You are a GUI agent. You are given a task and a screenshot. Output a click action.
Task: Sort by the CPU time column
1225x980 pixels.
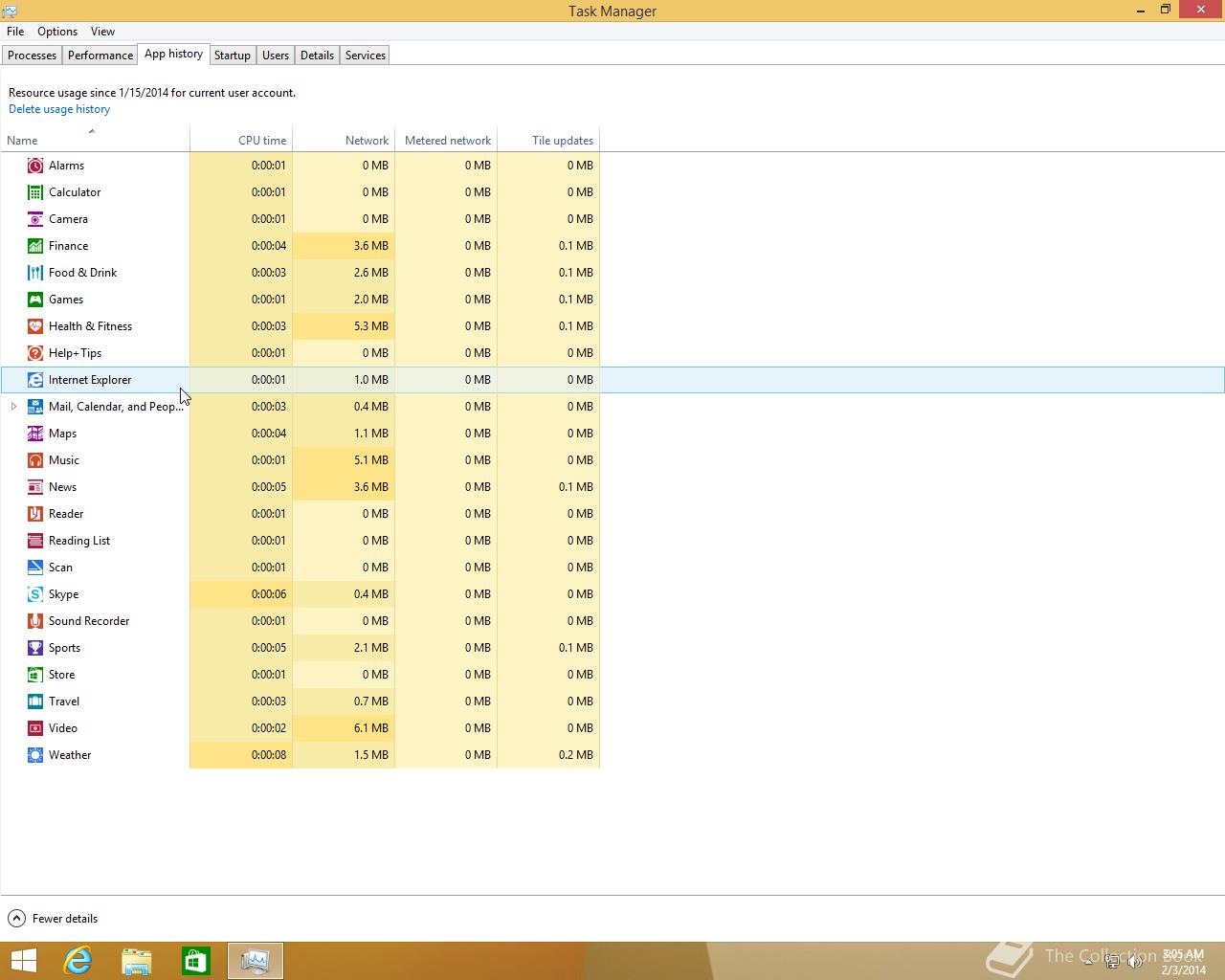pos(241,140)
